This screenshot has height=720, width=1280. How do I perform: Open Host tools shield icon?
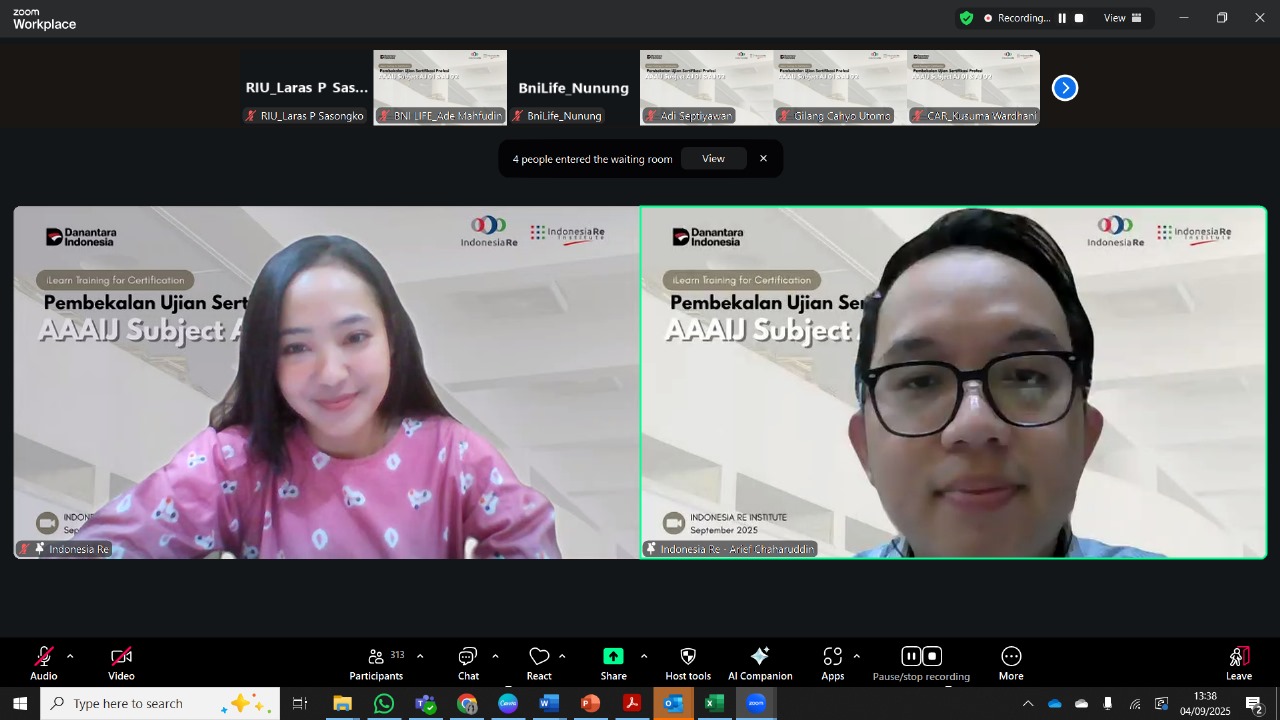pos(688,662)
